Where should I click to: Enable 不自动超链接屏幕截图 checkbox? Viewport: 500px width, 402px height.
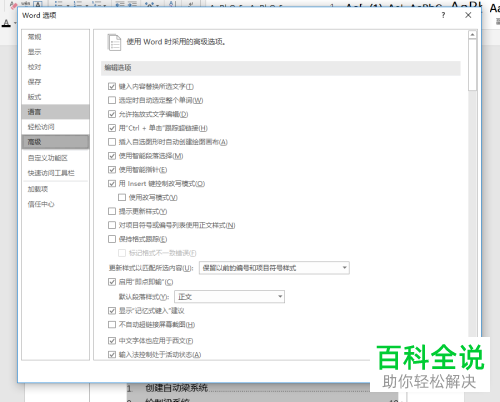tap(112, 325)
